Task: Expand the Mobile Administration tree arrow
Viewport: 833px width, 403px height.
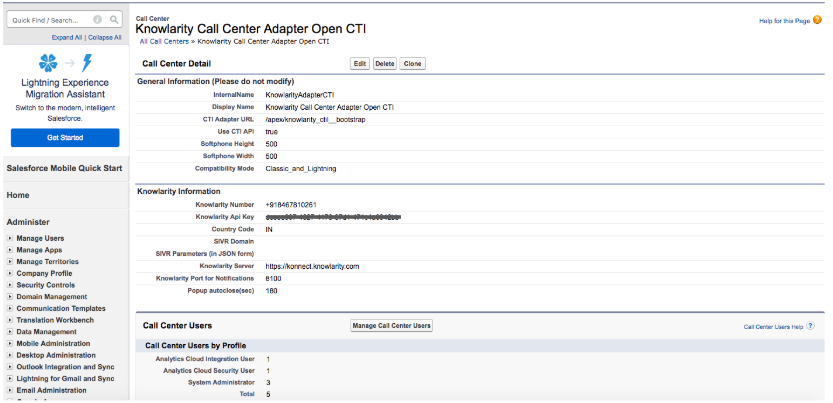Action: pos(10,344)
